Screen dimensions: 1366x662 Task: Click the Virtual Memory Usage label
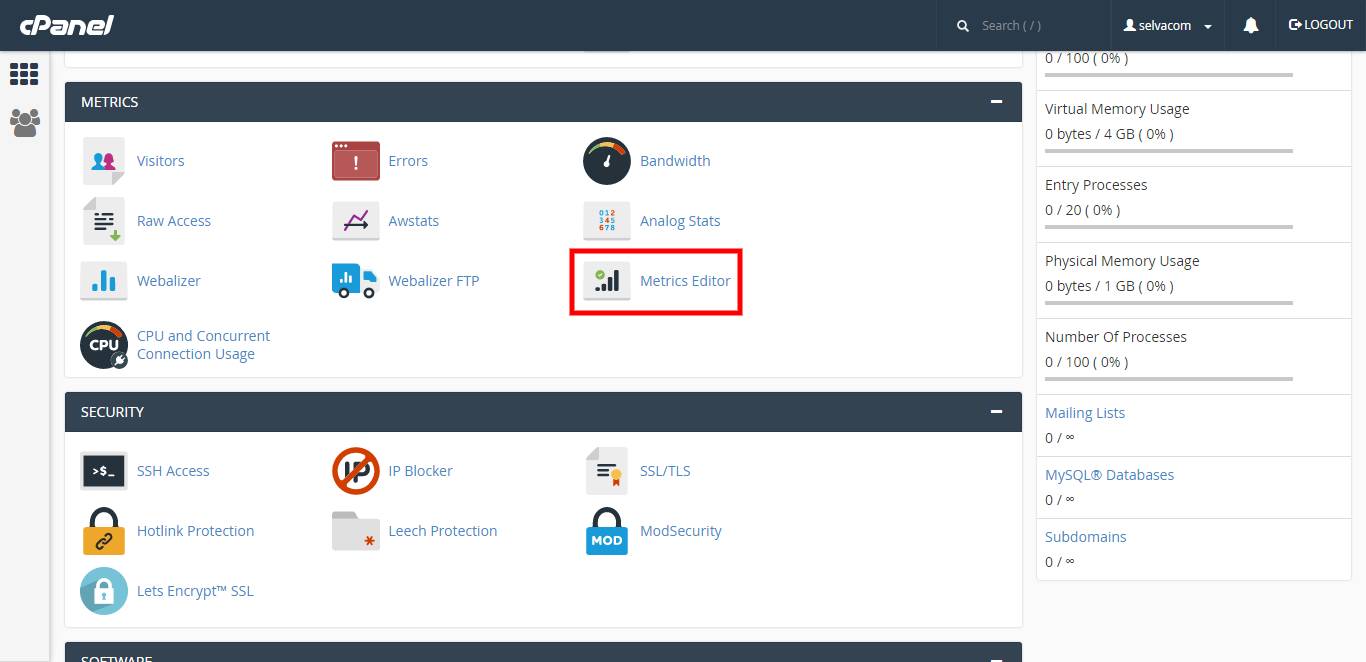(1117, 109)
